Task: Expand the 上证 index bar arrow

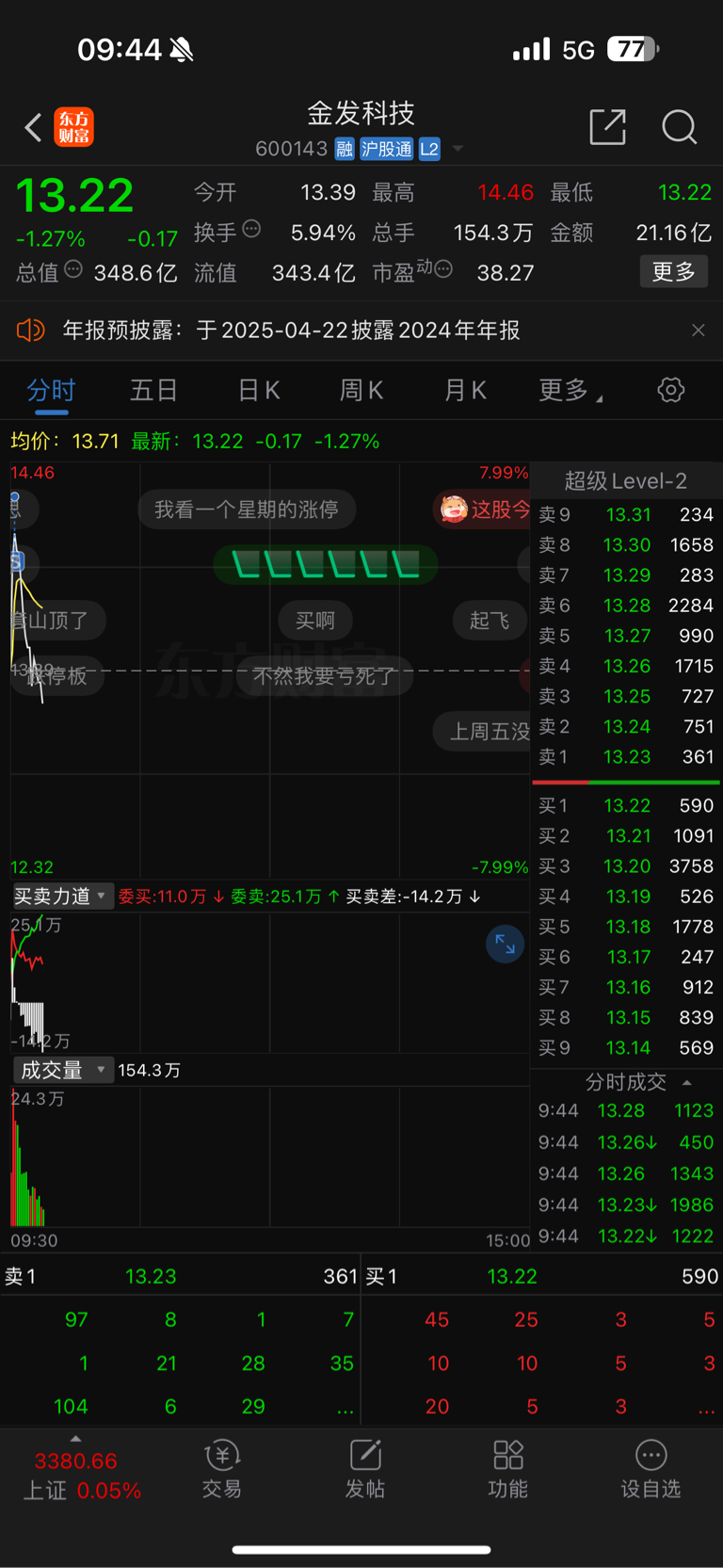Action: click(x=75, y=1439)
